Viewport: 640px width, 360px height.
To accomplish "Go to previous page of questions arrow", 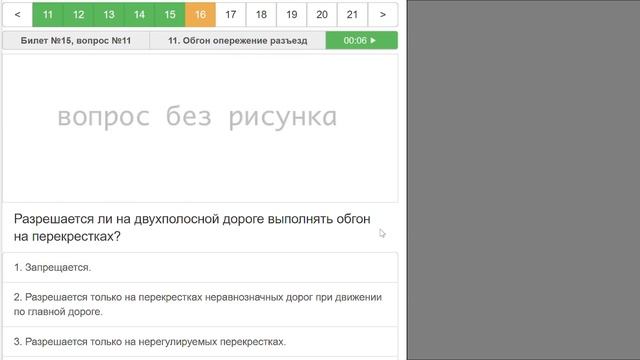I will [x=18, y=15].
